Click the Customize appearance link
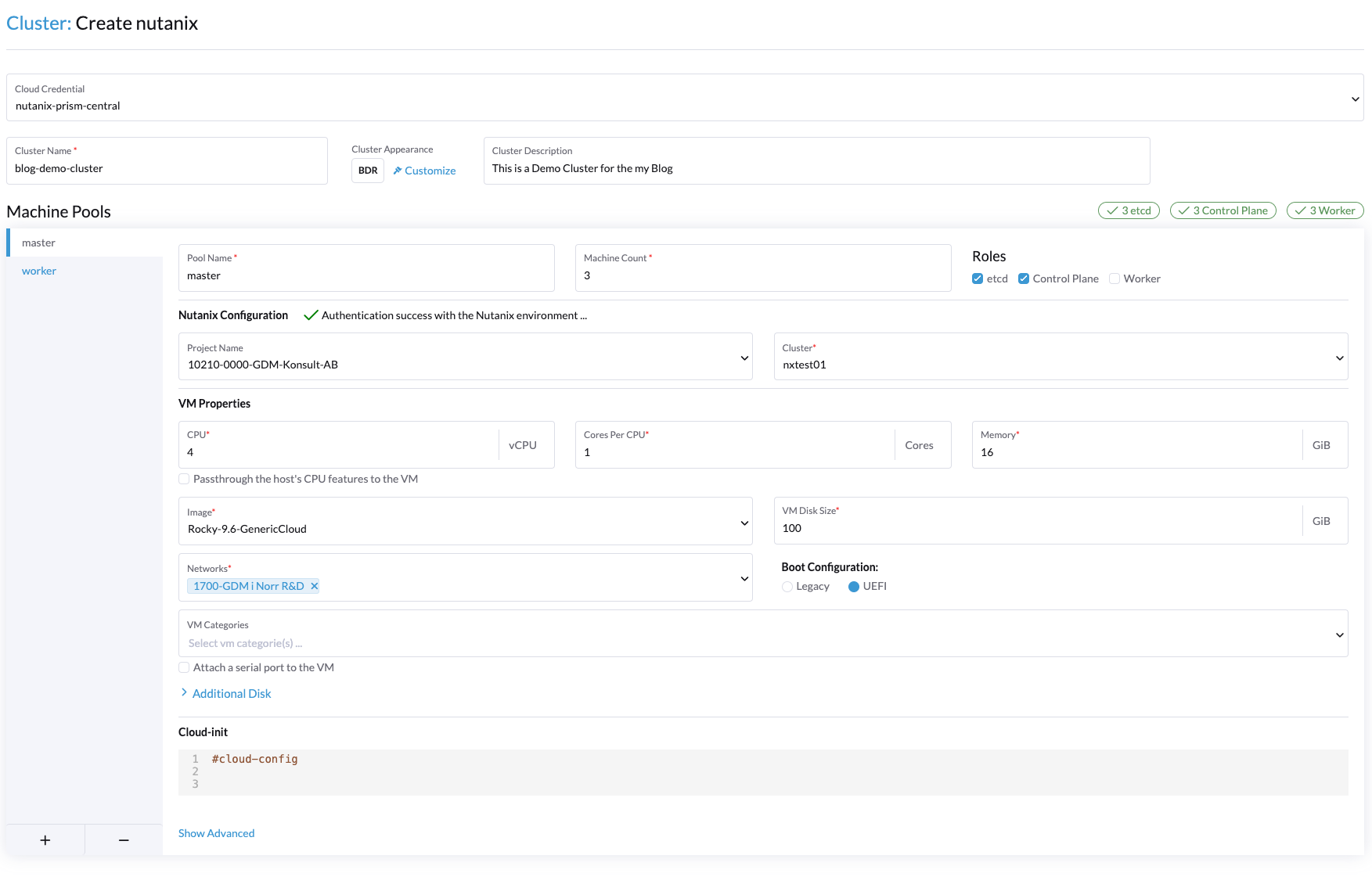The width and height of the screenshot is (1372, 877). (x=424, y=171)
